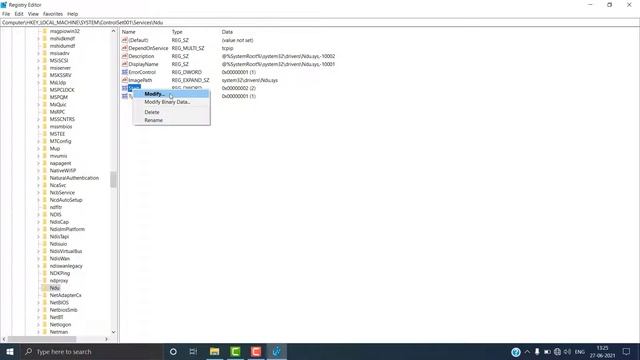Screen dimensions: 640x360
Task: Open the Help menu
Action: click(x=73, y=14)
